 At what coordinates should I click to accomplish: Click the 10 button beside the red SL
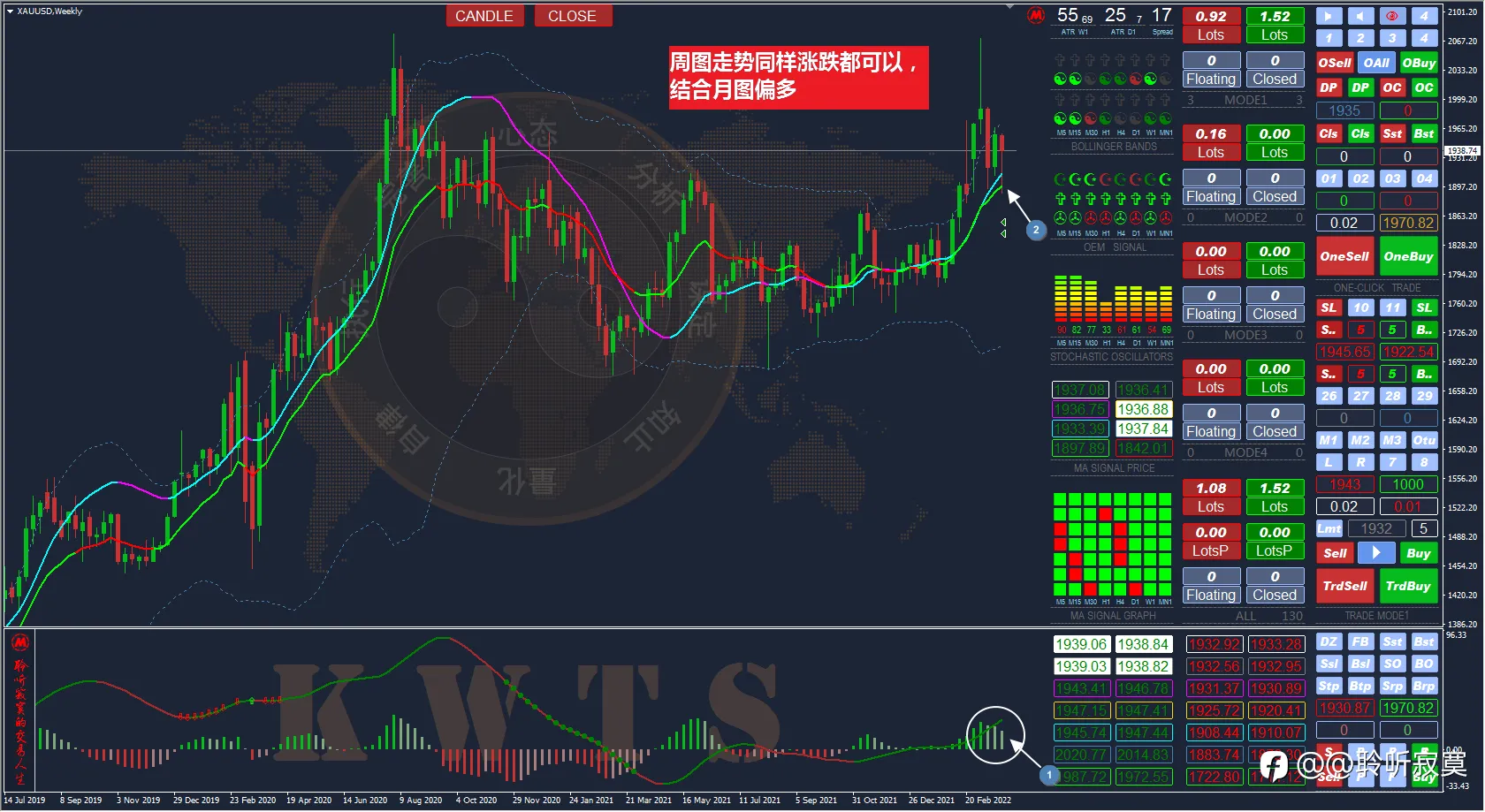click(1360, 307)
